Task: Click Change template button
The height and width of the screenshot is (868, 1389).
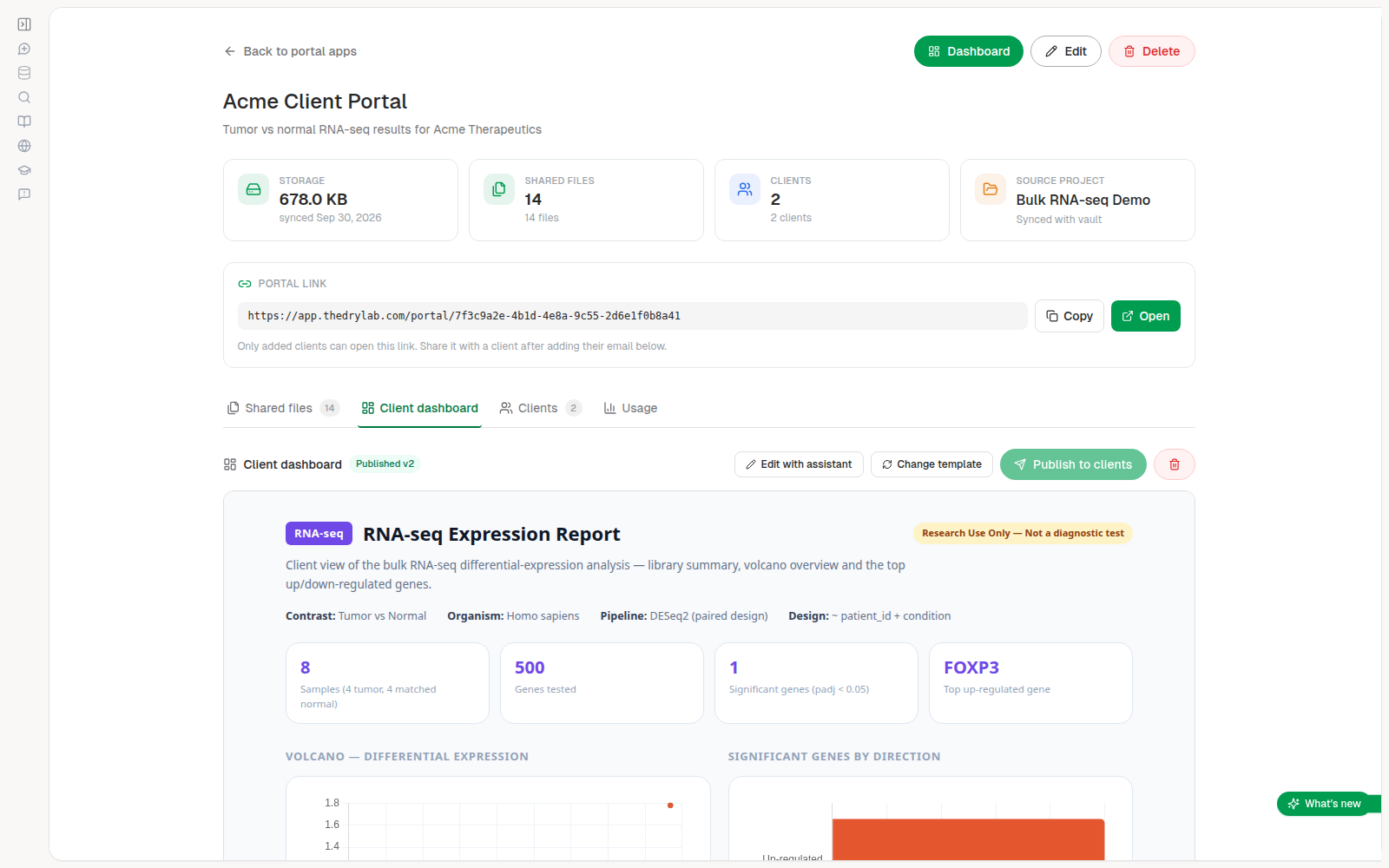Action: click(x=932, y=464)
